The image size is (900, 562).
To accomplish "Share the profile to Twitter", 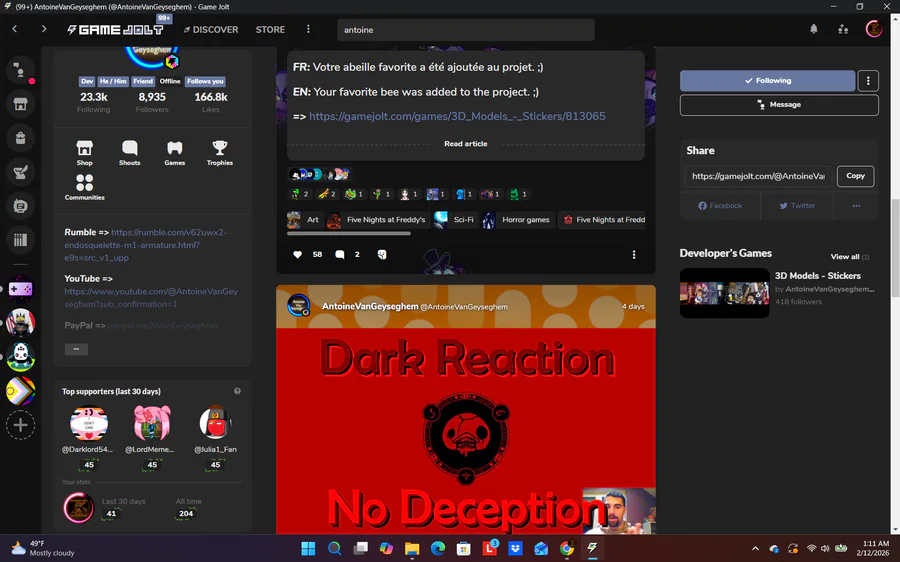I will (x=797, y=206).
